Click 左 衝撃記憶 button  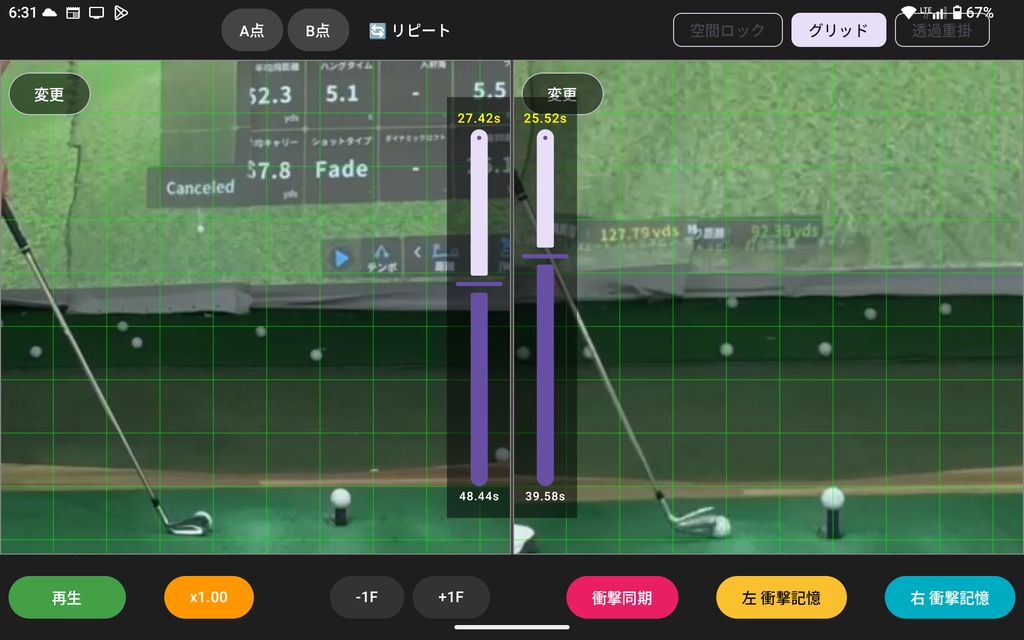point(781,597)
